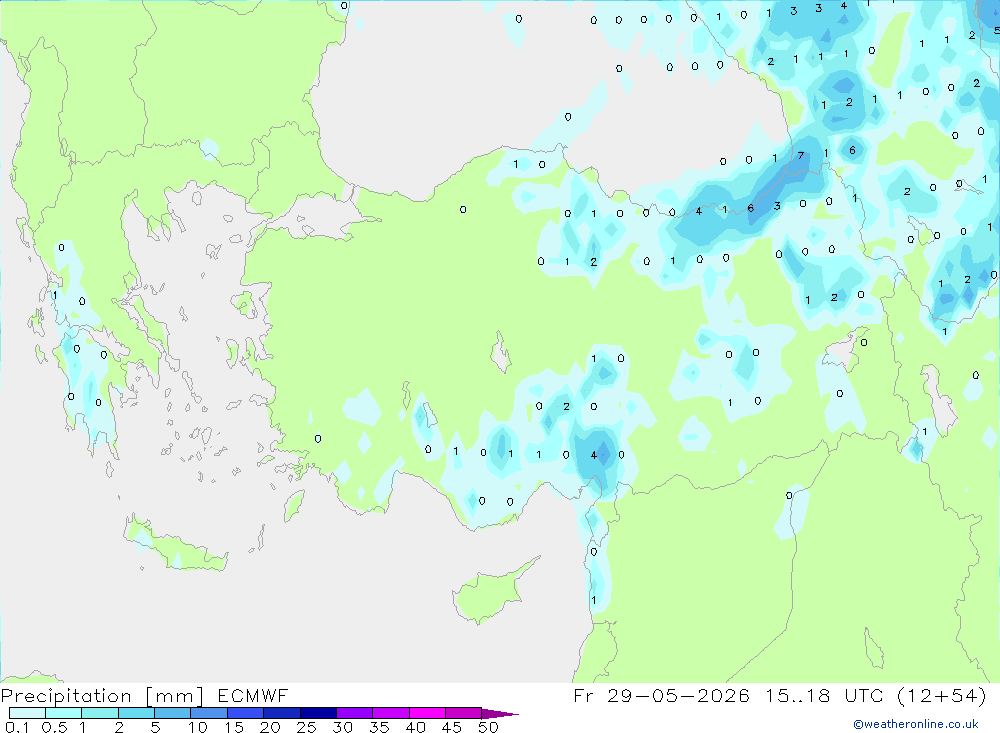The height and width of the screenshot is (733, 1000).
Task: Open the weatheronline.co.uk link
Action: coord(916,724)
